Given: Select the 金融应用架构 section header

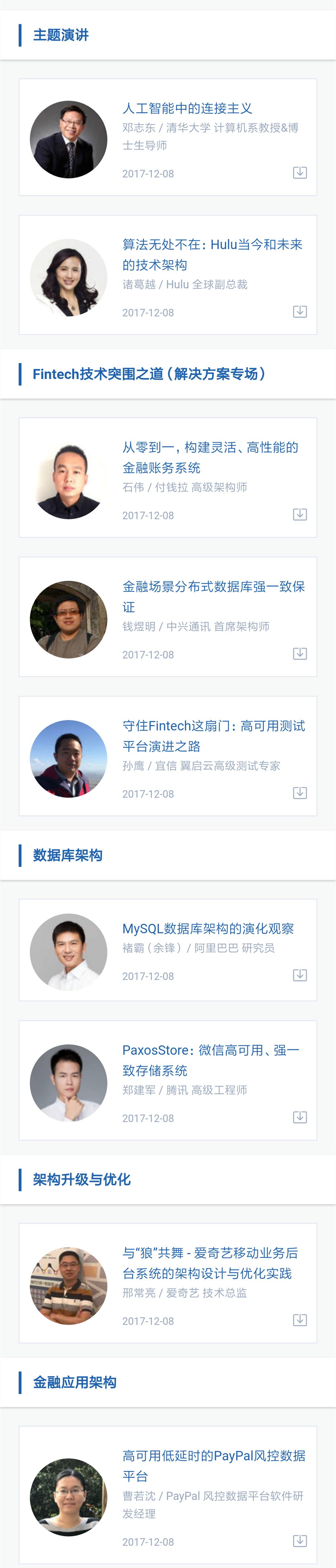Looking at the screenshot, I should pos(75,1382).
